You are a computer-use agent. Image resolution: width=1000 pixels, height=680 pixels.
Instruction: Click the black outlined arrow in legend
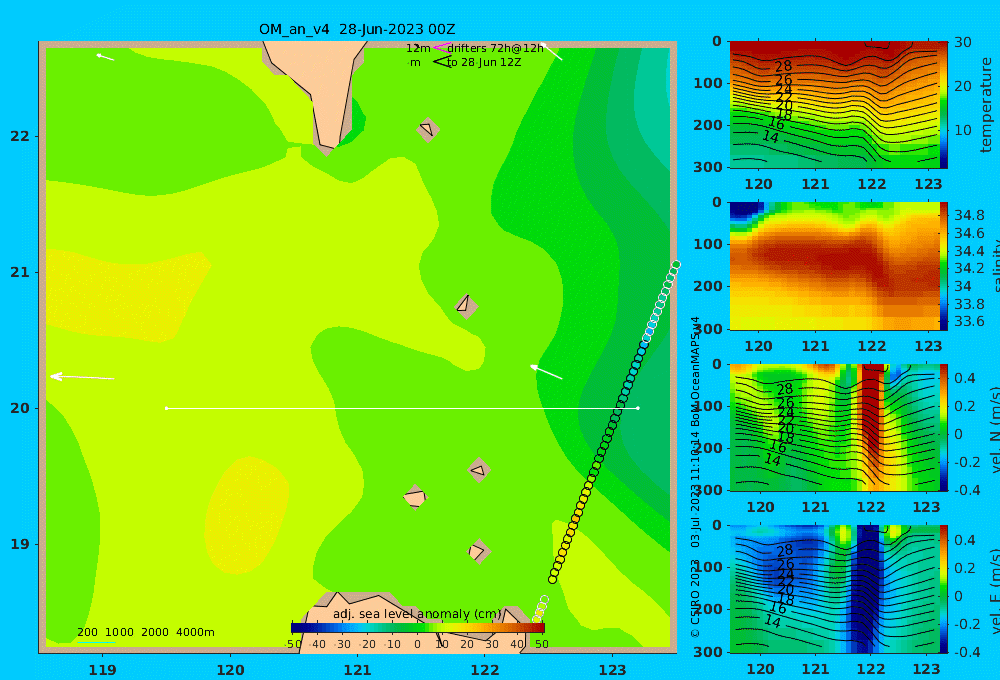[x=442, y=62]
